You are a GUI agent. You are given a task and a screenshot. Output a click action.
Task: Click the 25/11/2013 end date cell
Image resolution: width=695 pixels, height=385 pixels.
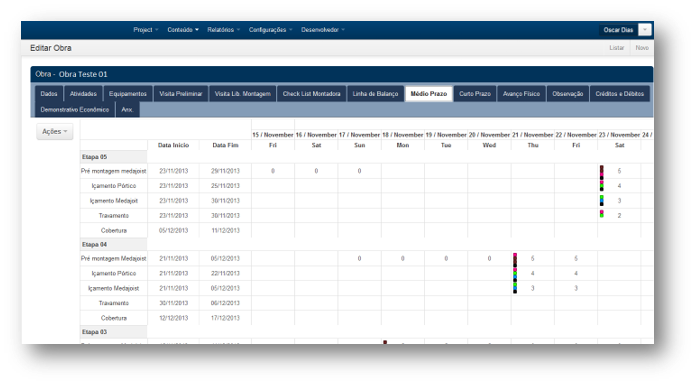click(225, 186)
